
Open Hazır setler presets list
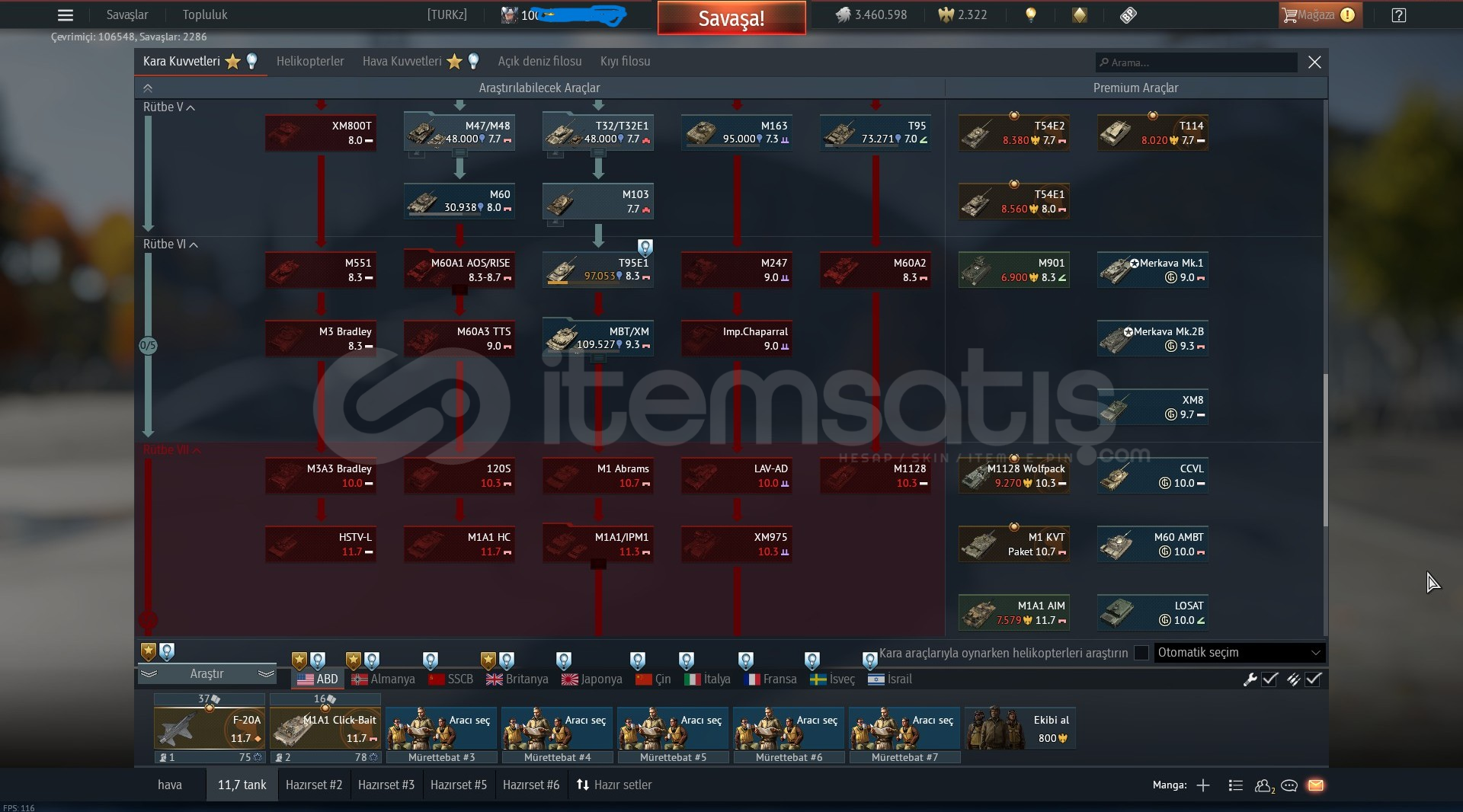[x=614, y=785]
